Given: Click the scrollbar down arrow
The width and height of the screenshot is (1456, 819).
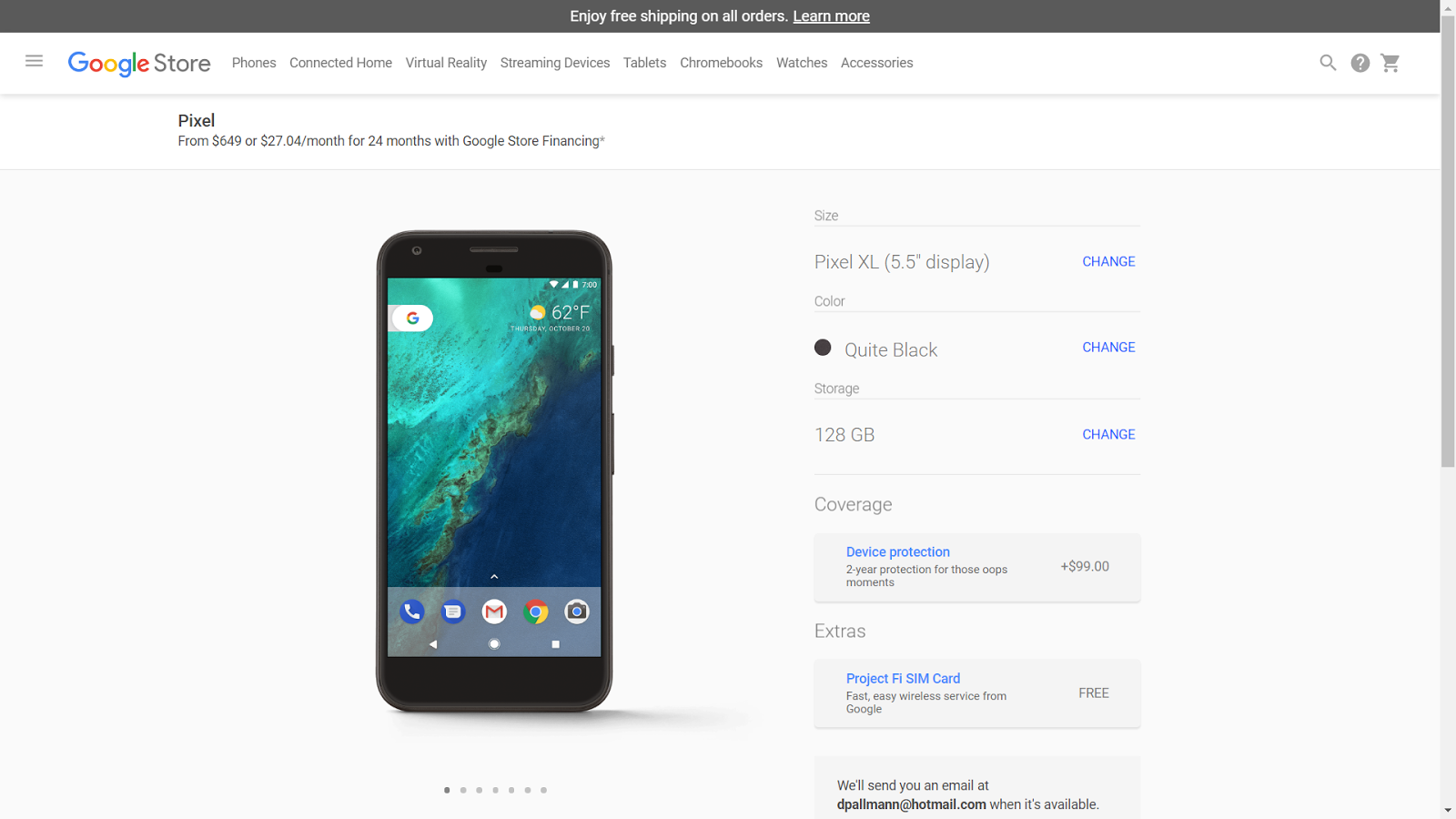Looking at the screenshot, I should click(x=1449, y=811).
